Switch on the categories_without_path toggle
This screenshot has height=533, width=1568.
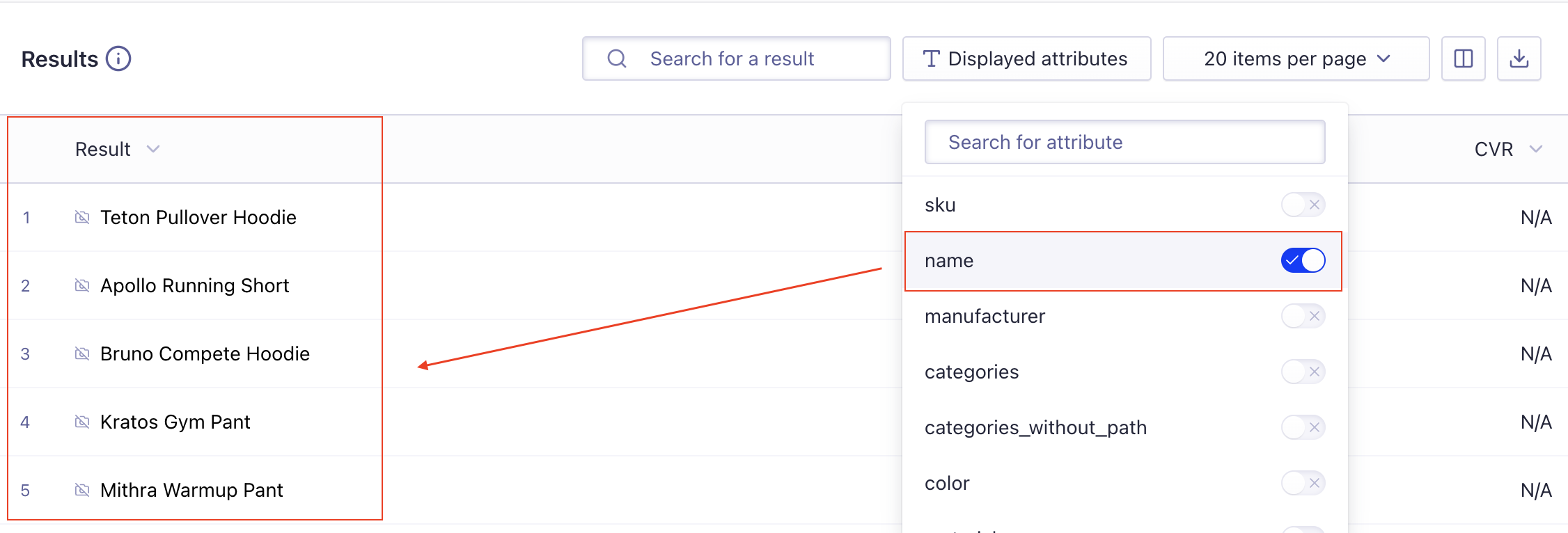(x=1303, y=427)
